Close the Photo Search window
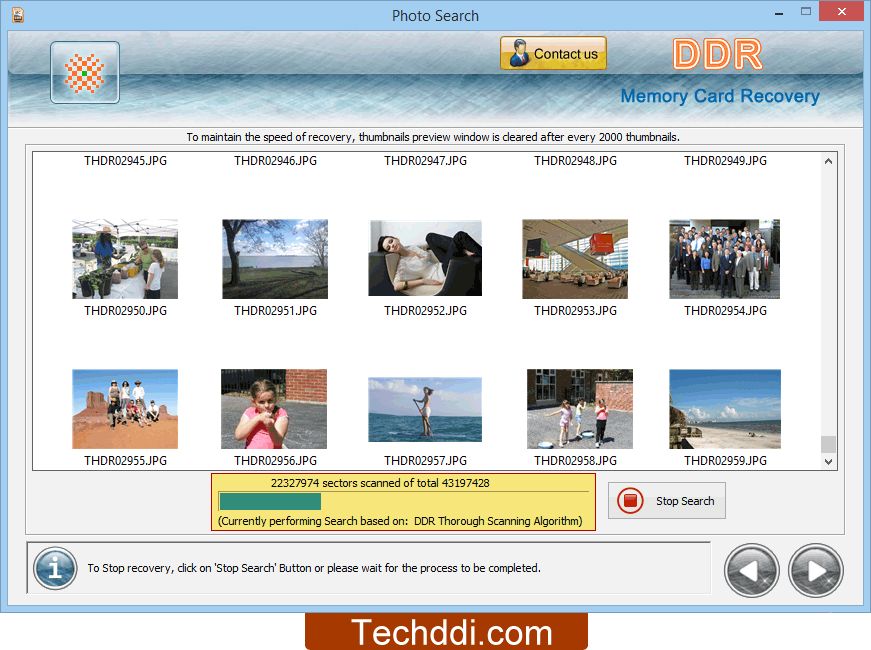 (x=842, y=11)
